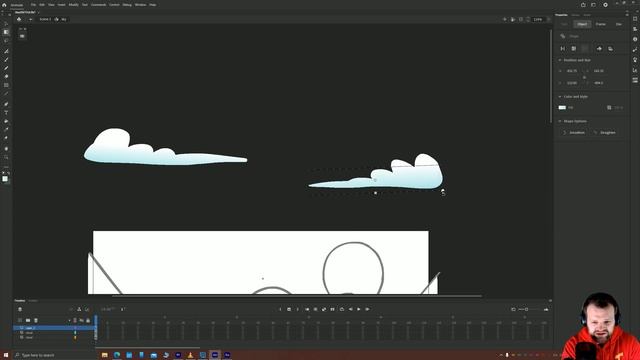640x360 pixels.
Task: Open the Windows Start menu
Action: click(6, 355)
